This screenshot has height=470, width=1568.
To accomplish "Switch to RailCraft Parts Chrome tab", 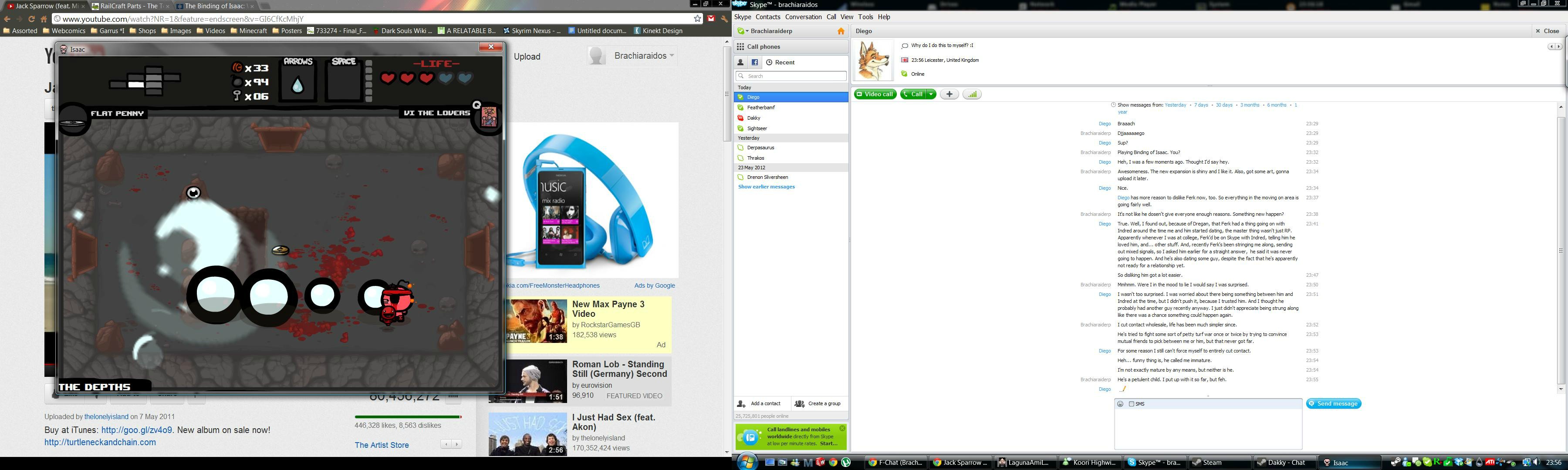I will point(130,6).
